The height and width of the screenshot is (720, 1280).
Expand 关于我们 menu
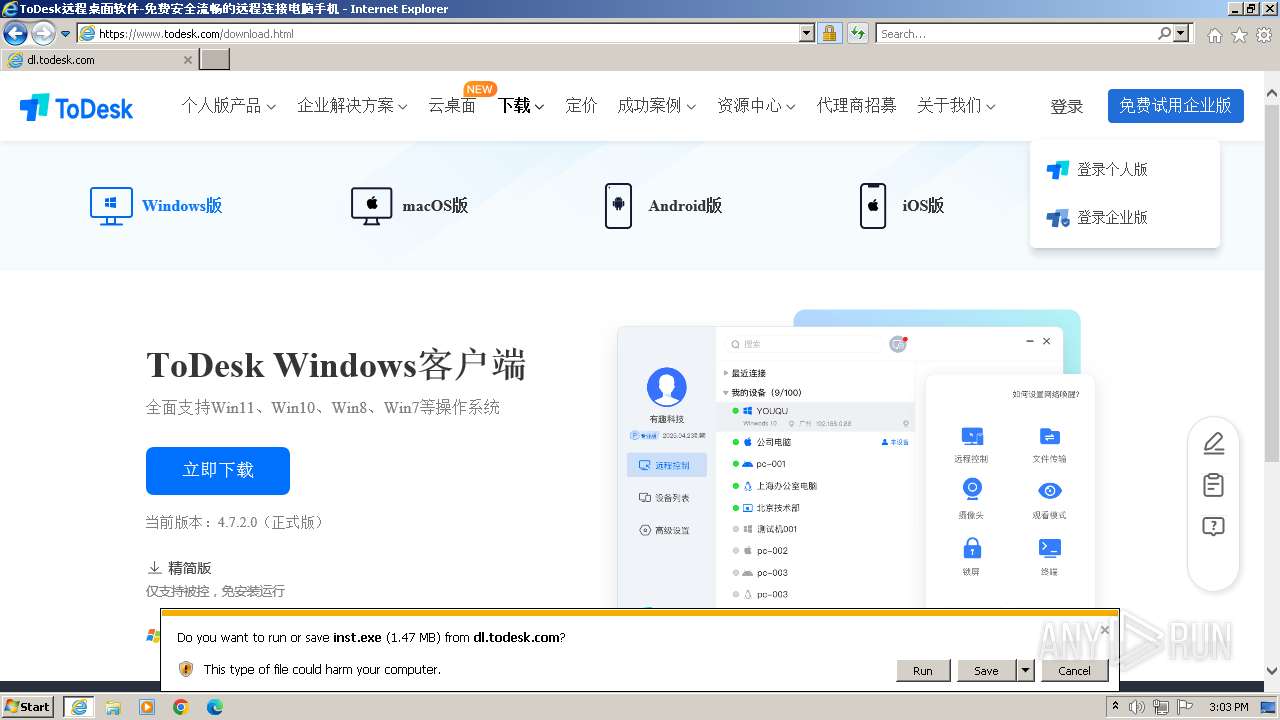tap(956, 106)
